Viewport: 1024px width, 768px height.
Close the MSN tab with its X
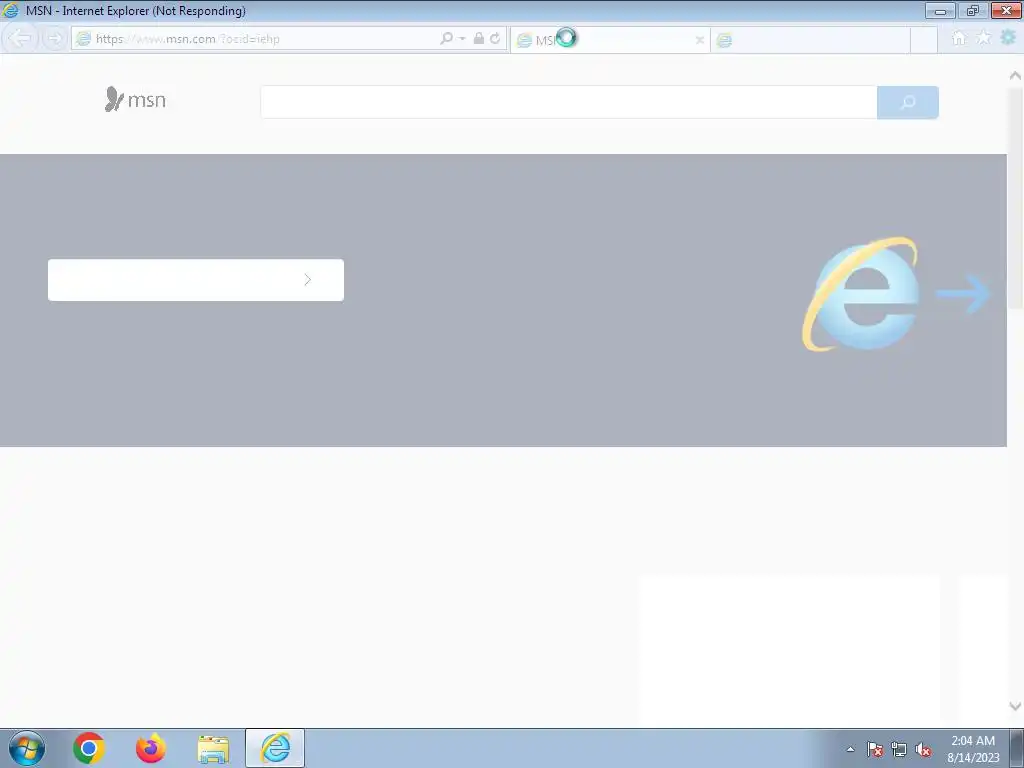(x=699, y=40)
